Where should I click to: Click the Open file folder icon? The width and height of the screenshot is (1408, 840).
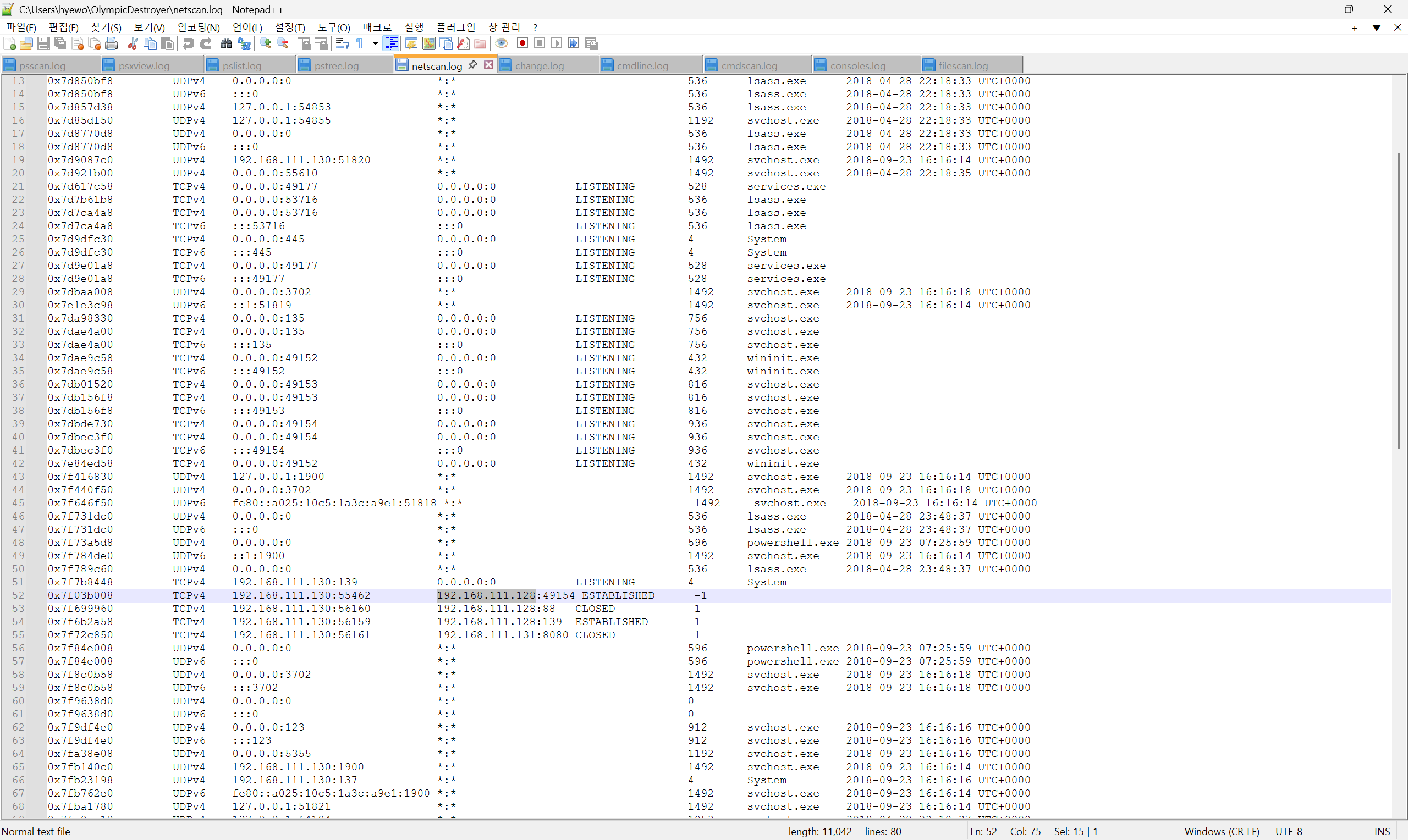point(26,43)
